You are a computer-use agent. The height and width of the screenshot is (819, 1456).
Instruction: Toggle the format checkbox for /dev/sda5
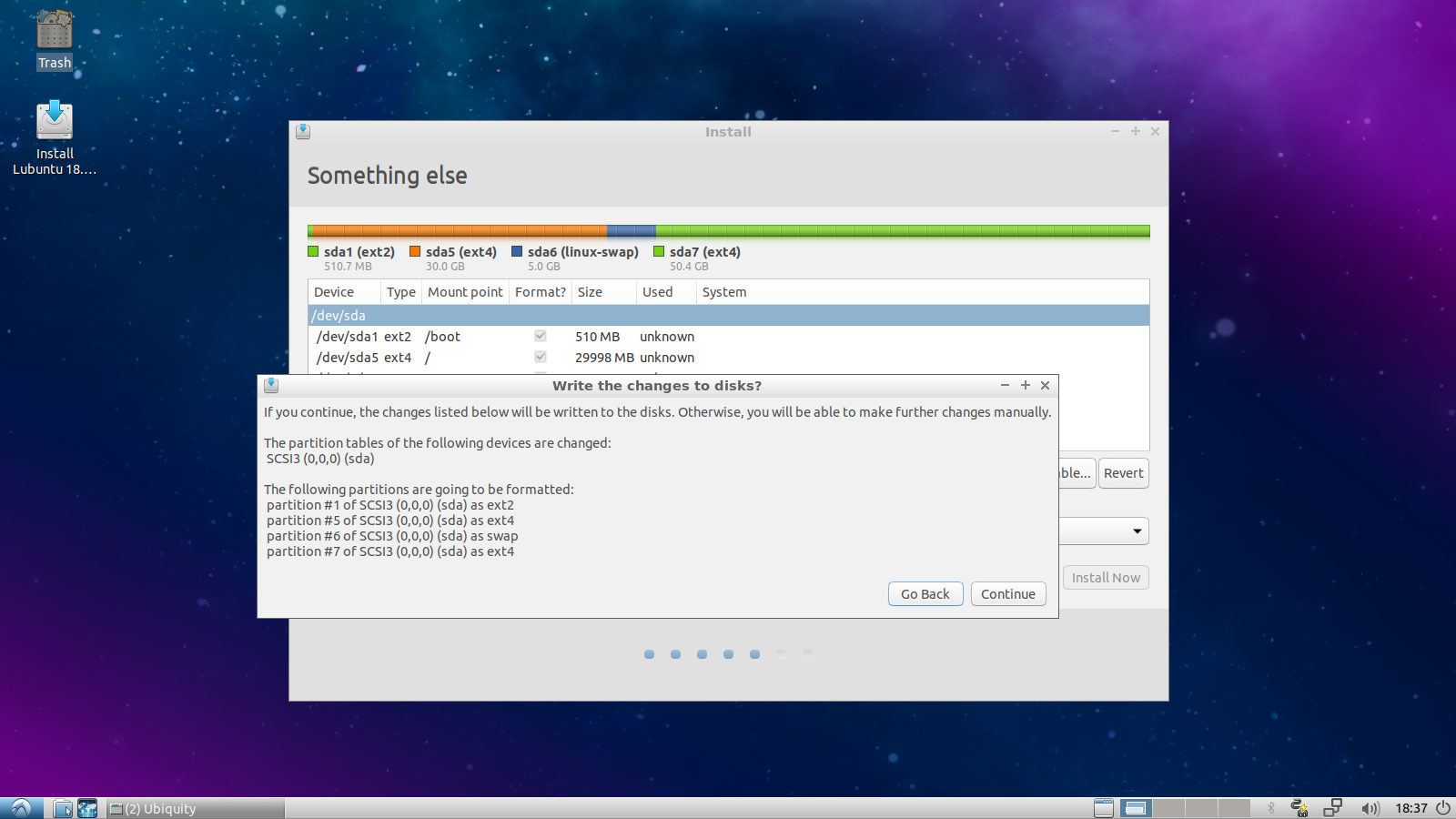(541, 358)
